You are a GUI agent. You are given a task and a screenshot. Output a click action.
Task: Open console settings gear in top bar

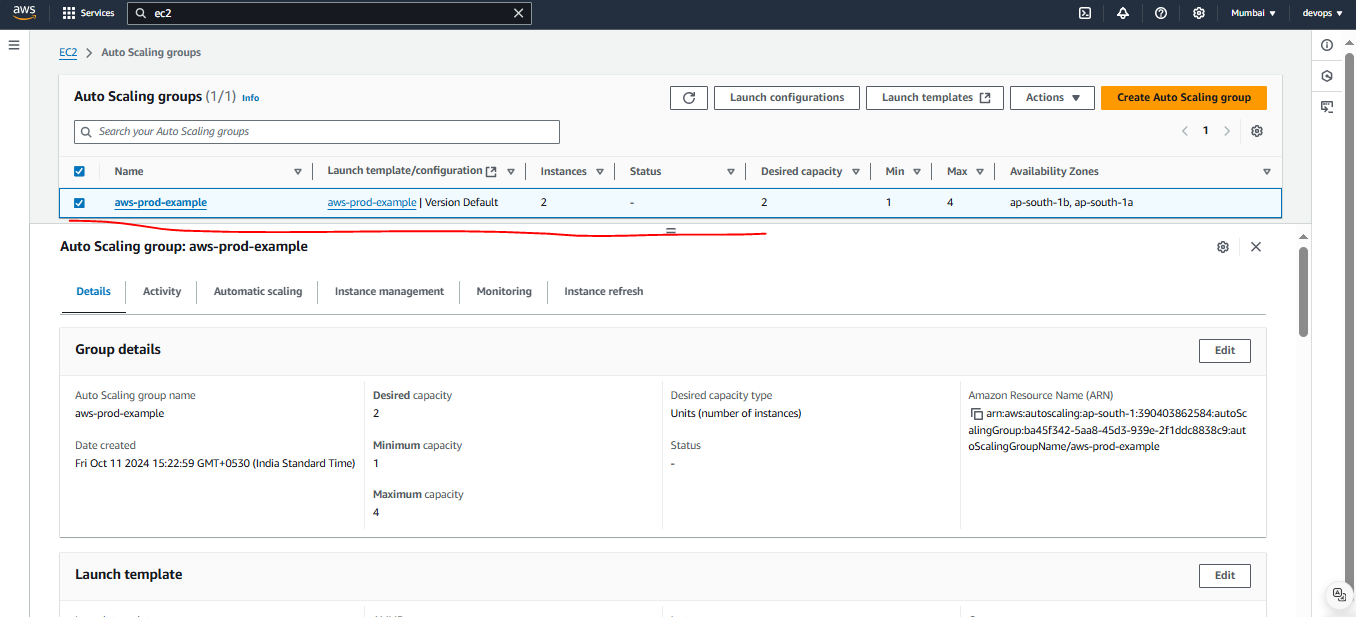click(1199, 13)
